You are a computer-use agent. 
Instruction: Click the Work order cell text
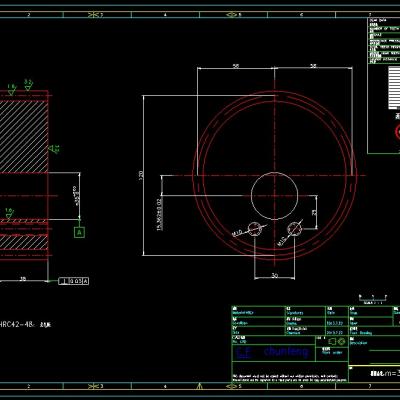(x=332, y=353)
